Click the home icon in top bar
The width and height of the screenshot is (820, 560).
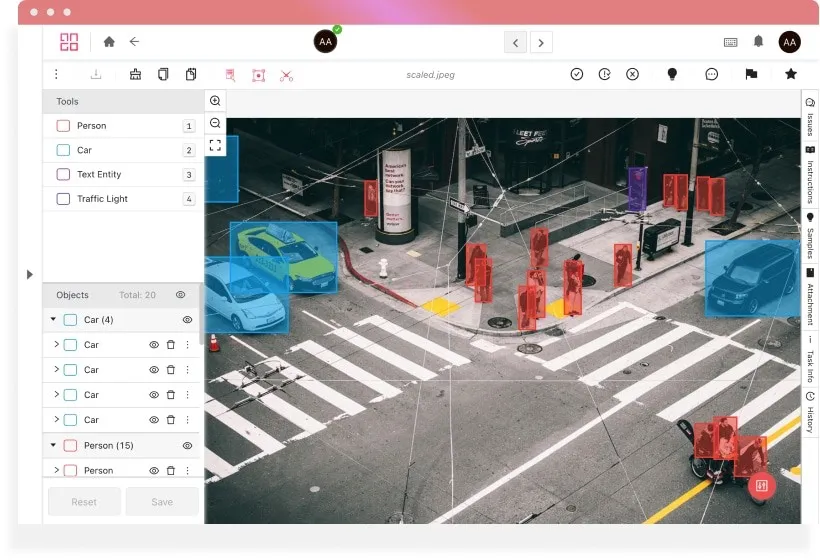pos(109,42)
